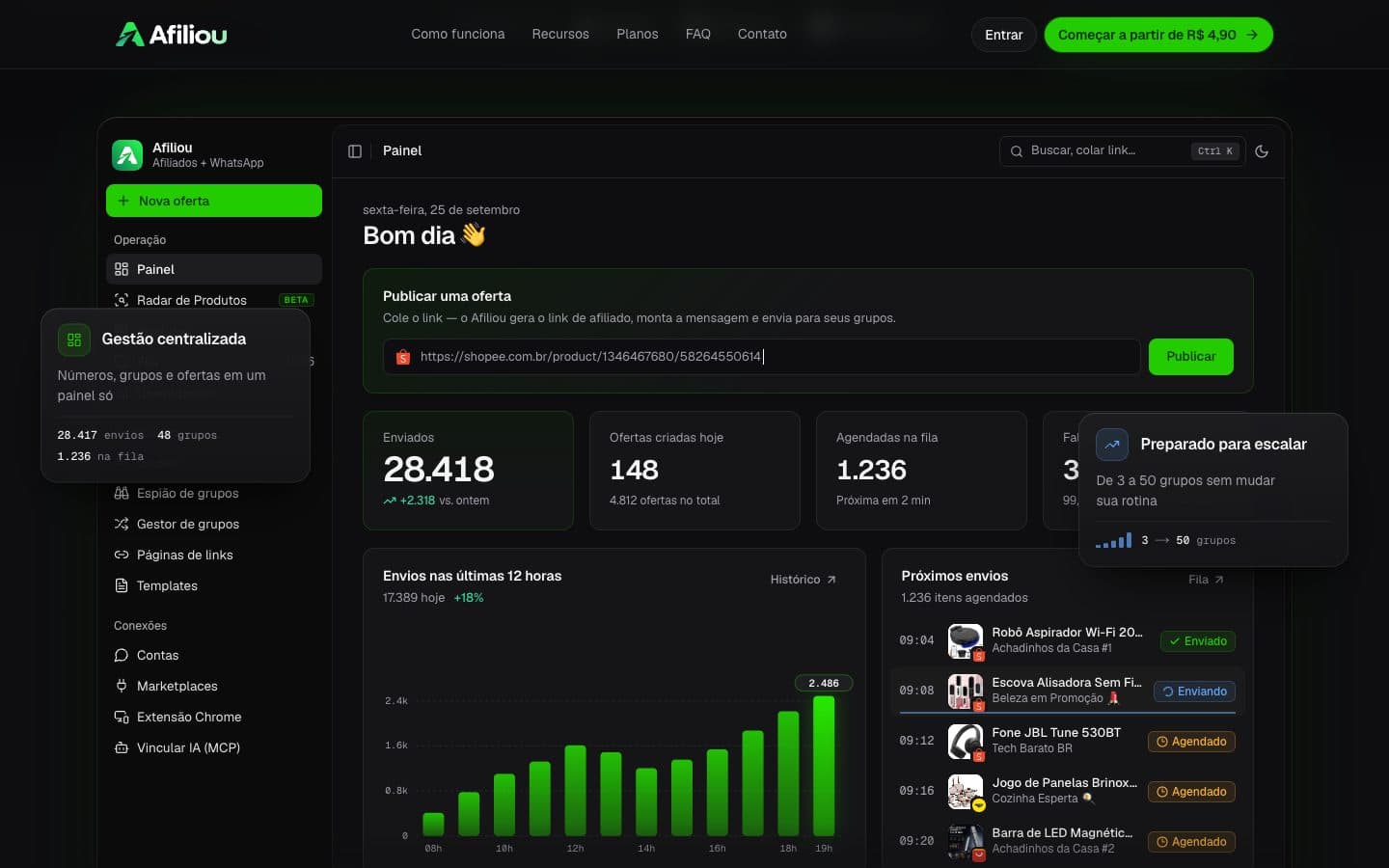Image resolution: width=1389 pixels, height=868 pixels.
Task: Focus the Buscar, colar link search field
Action: 1121,151
